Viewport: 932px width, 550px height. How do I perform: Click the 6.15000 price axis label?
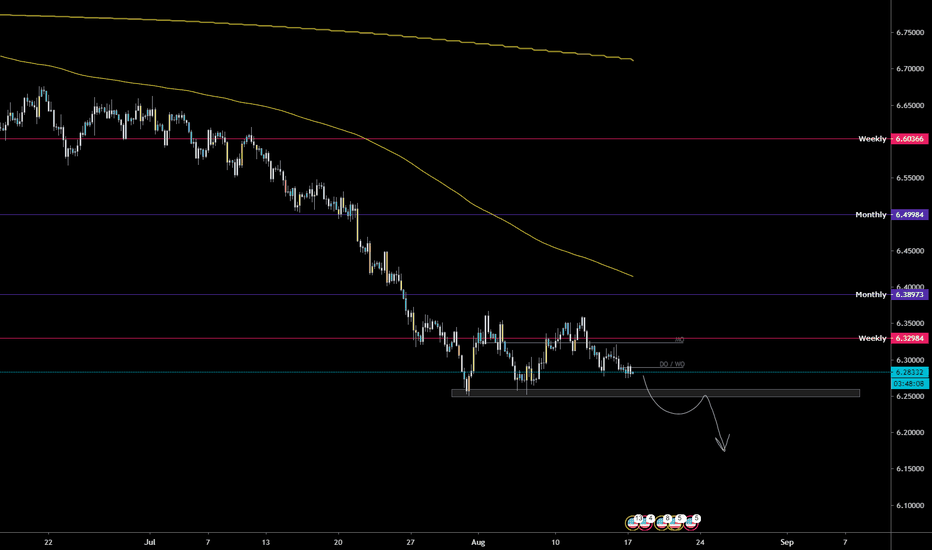coord(910,469)
